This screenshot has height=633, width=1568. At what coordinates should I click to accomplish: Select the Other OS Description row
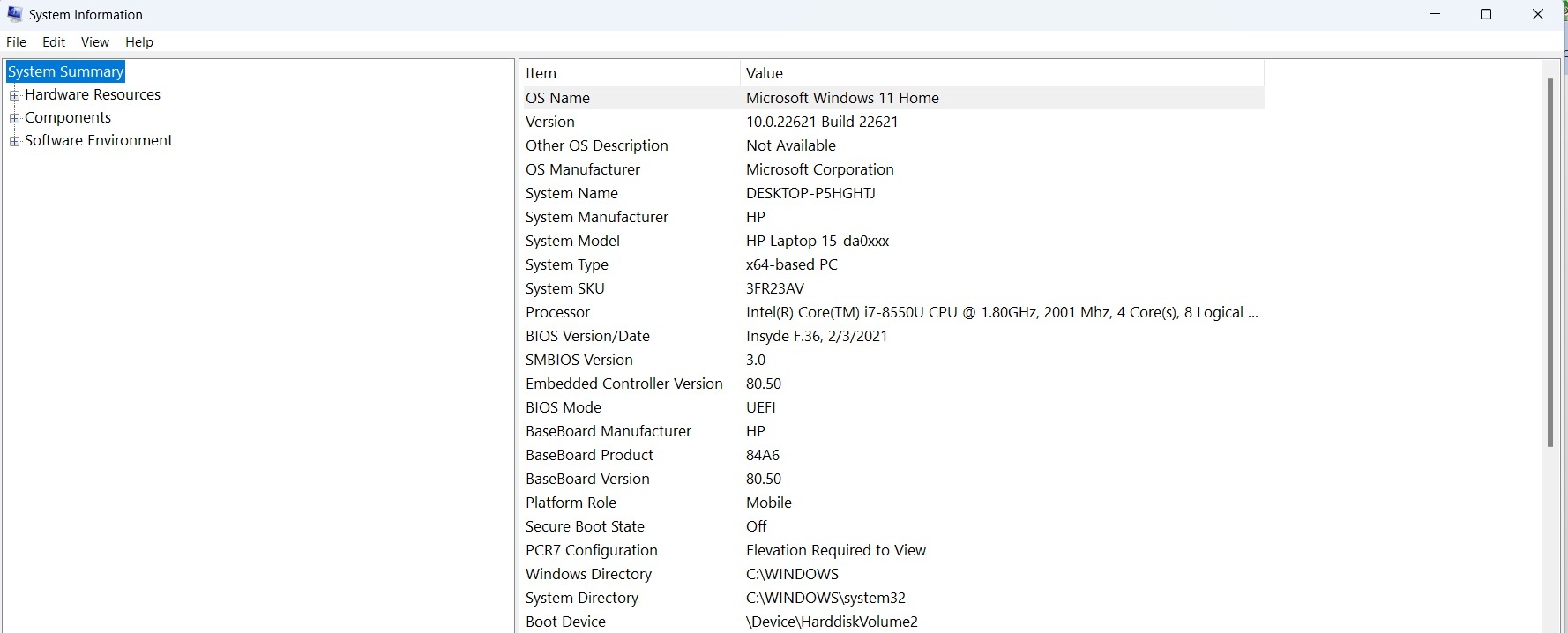[892, 145]
